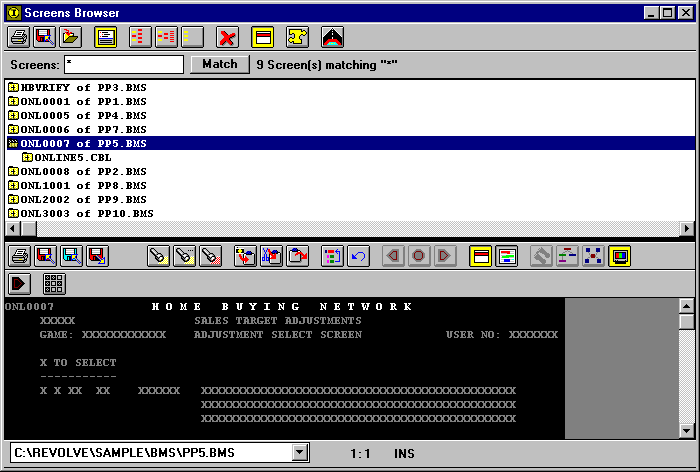Expand the ONL0001 of PP1.BMS tree node
This screenshot has width=700, height=472.
[13, 102]
